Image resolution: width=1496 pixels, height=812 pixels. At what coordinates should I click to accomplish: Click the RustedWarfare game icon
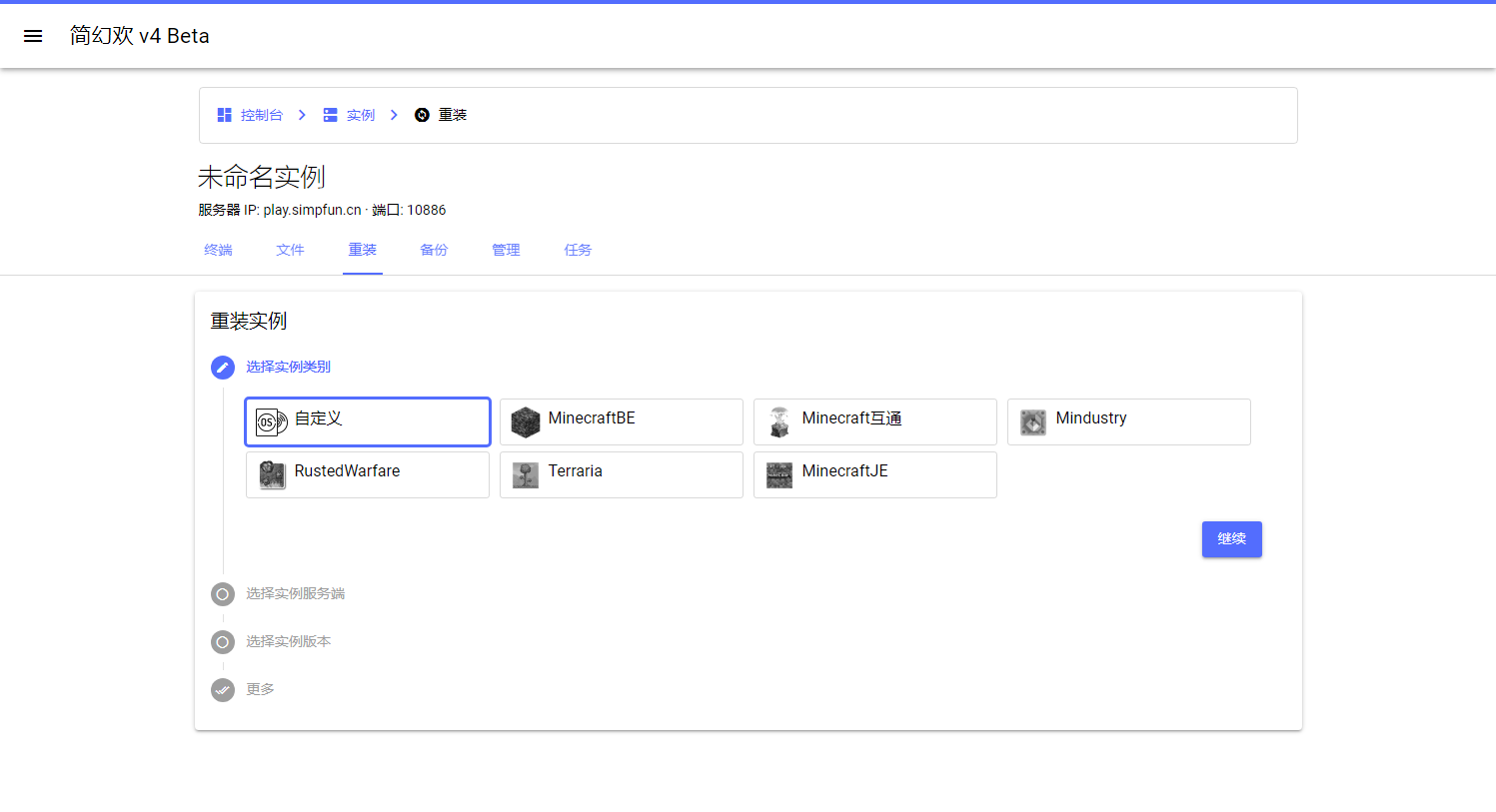[x=271, y=475]
